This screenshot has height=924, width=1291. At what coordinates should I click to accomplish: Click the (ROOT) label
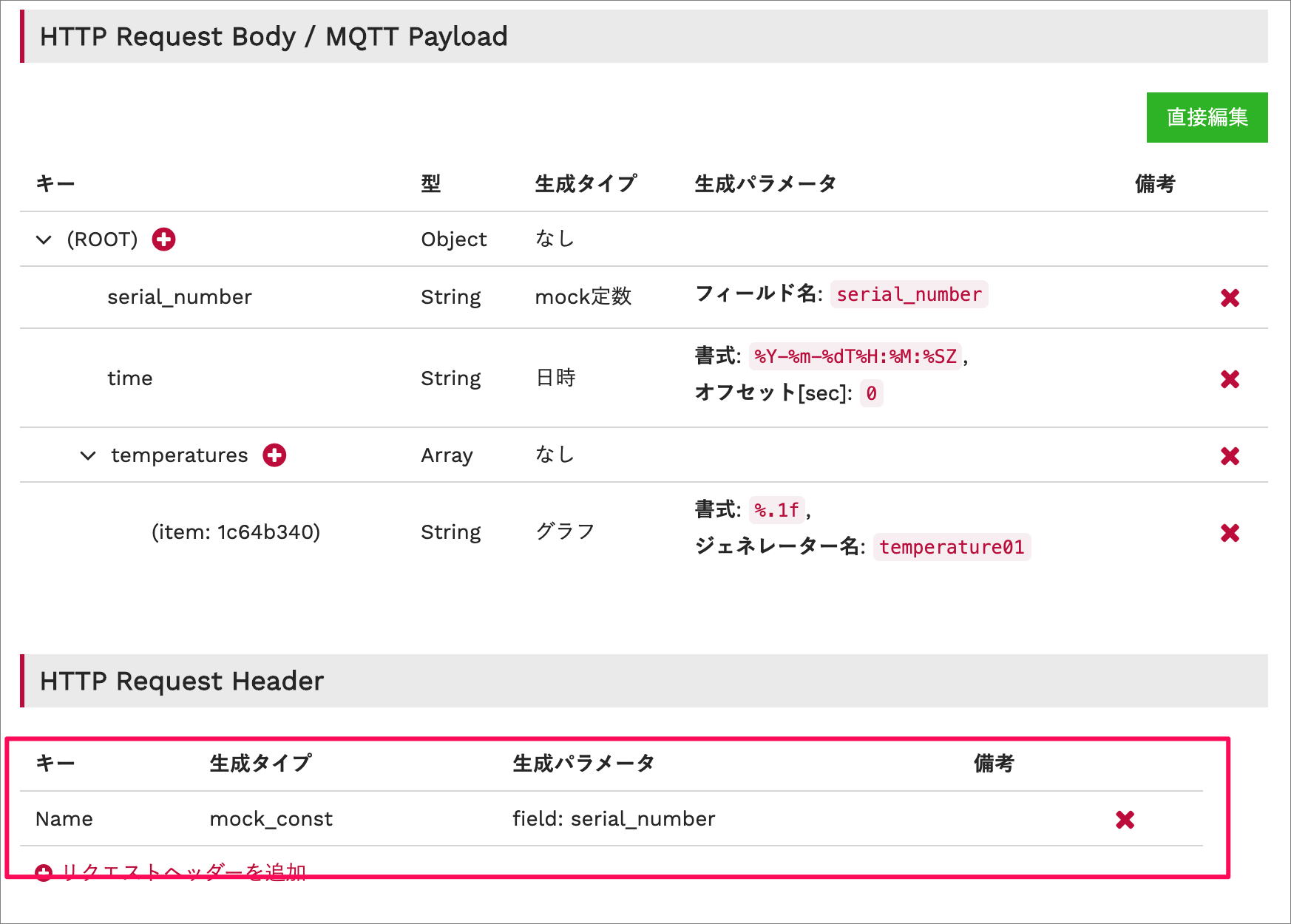(102, 240)
